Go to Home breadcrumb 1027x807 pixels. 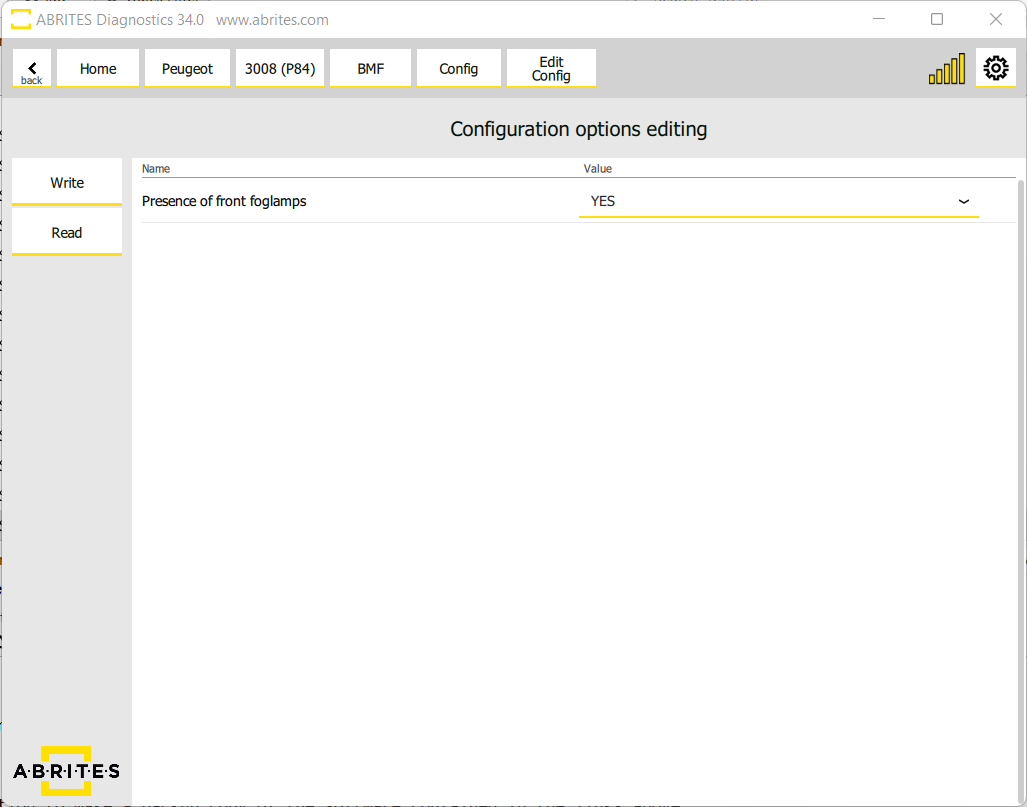click(x=98, y=68)
